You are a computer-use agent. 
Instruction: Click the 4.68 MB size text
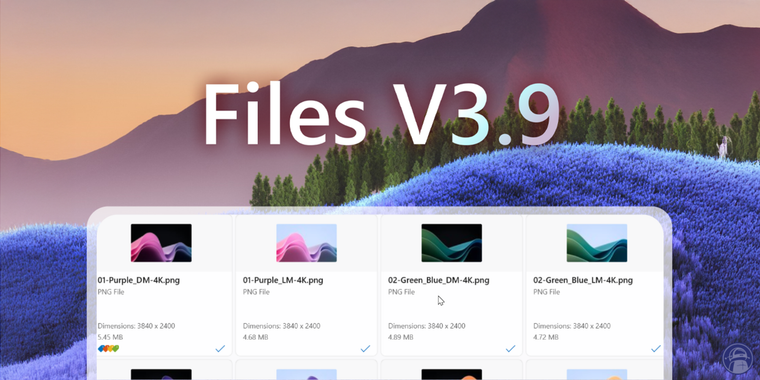[255, 337]
